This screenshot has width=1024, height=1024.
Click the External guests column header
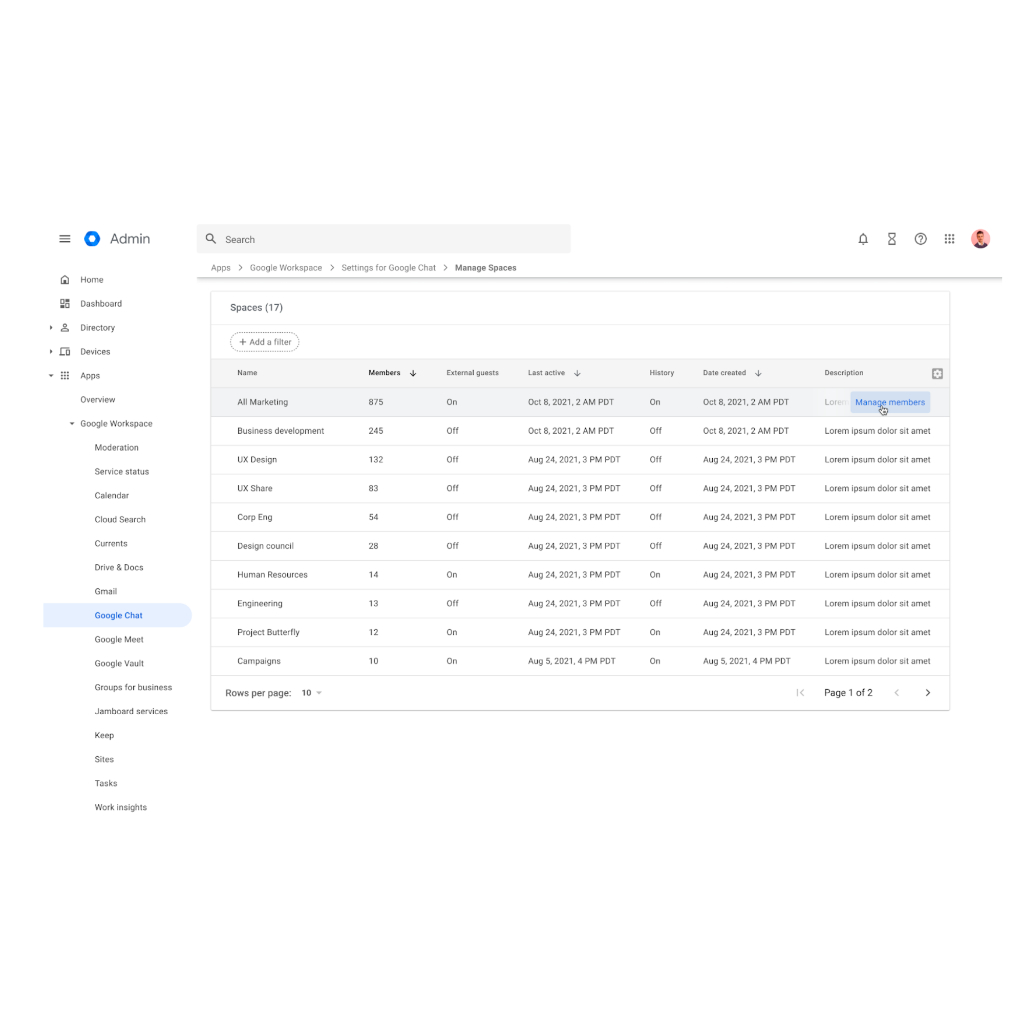(472, 373)
